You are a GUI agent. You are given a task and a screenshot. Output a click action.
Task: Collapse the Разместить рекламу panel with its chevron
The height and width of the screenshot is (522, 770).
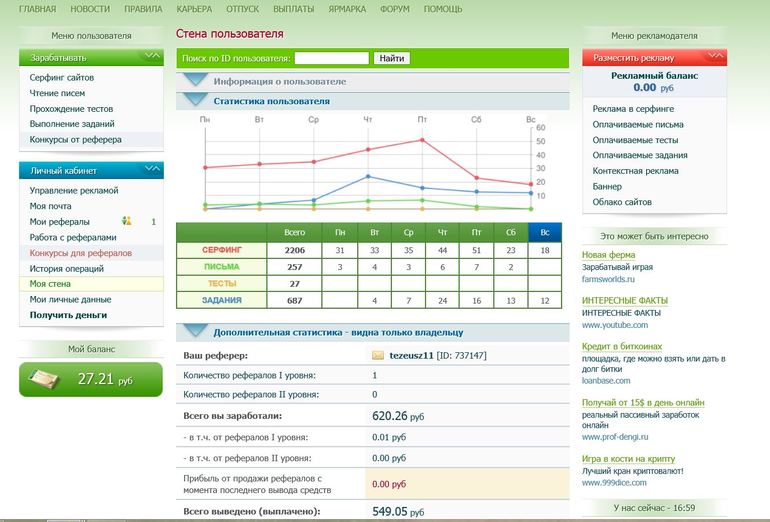click(715, 56)
